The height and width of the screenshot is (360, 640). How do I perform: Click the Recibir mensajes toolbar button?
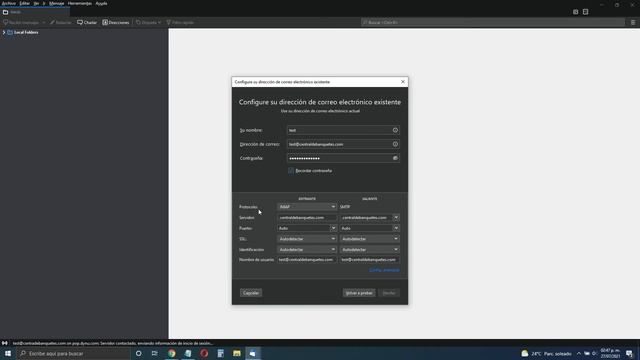coord(21,22)
